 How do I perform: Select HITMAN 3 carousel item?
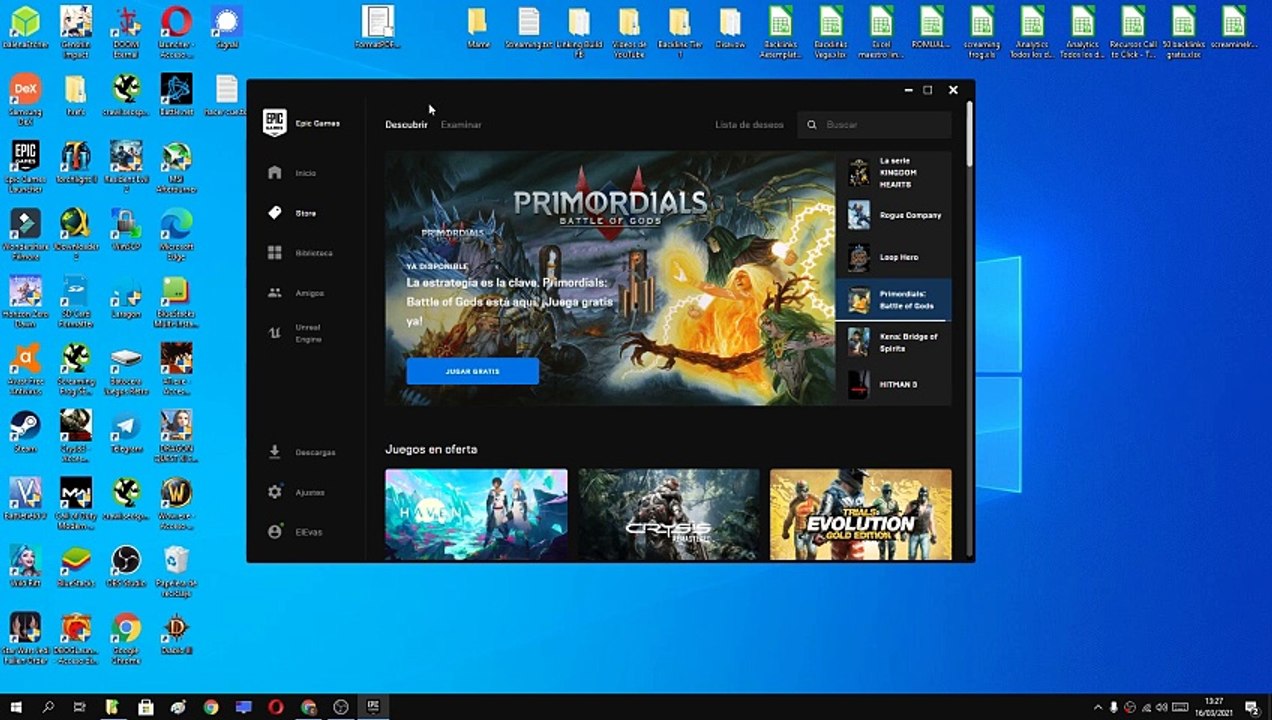click(x=894, y=384)
